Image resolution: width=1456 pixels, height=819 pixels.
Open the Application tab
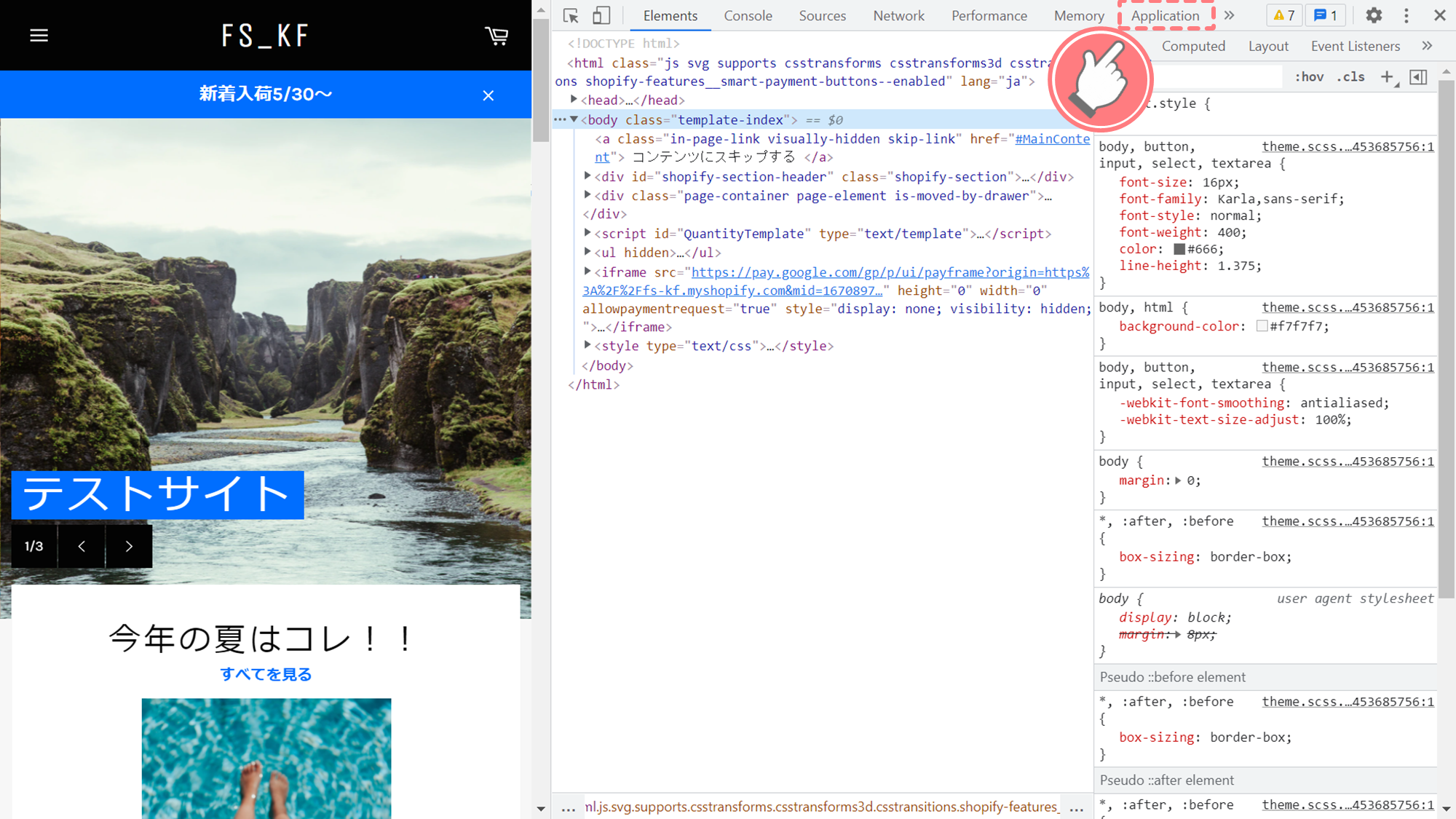[1165, 15]
